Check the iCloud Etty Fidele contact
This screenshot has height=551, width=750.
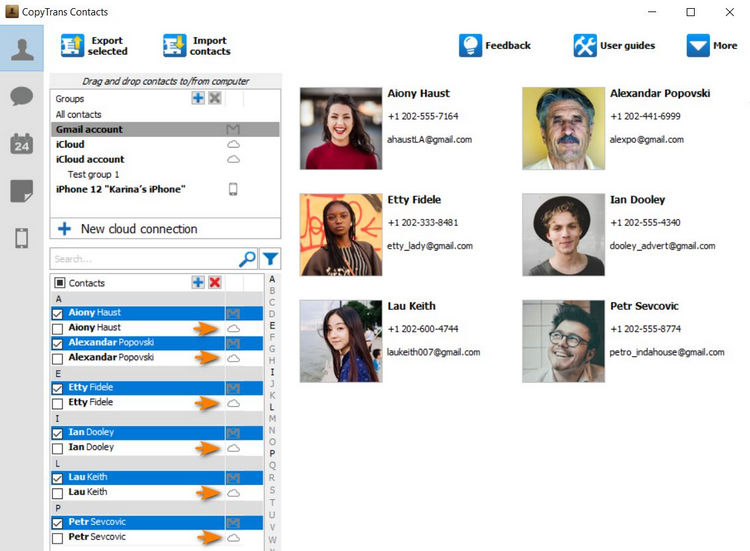[x=57, y=403]
